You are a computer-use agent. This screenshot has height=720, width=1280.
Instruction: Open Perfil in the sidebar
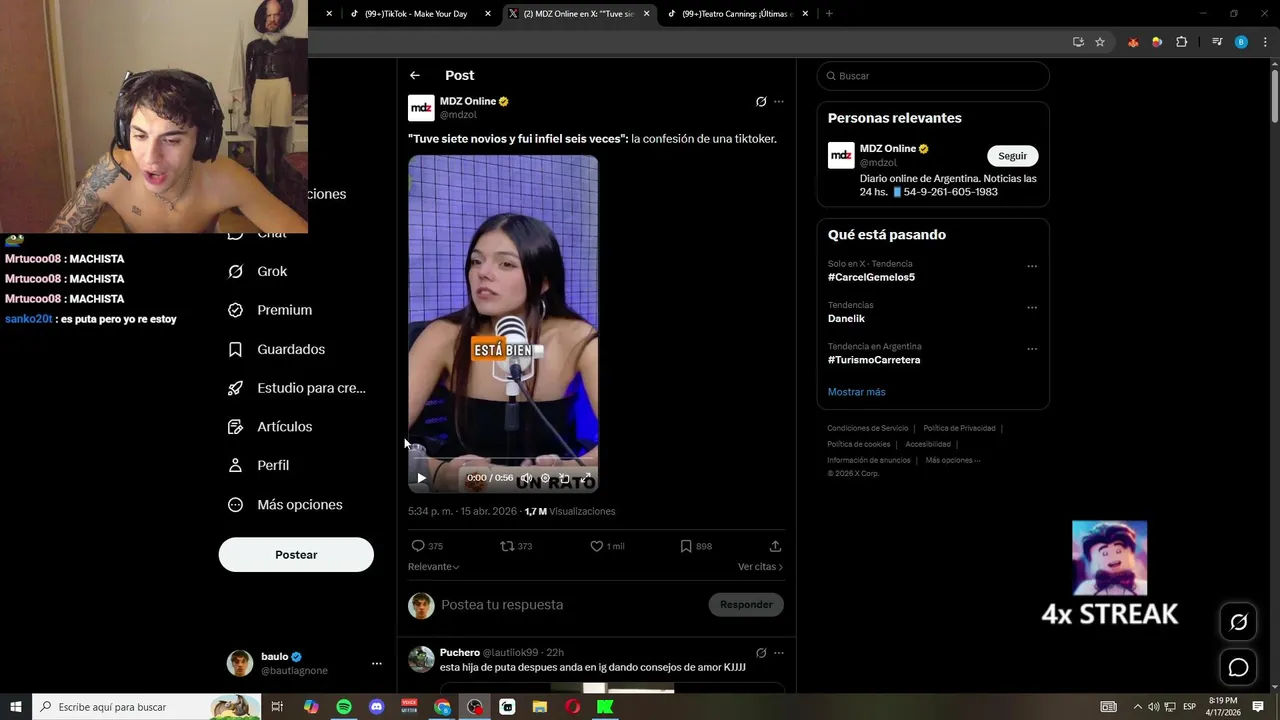[x=259, y=465]
